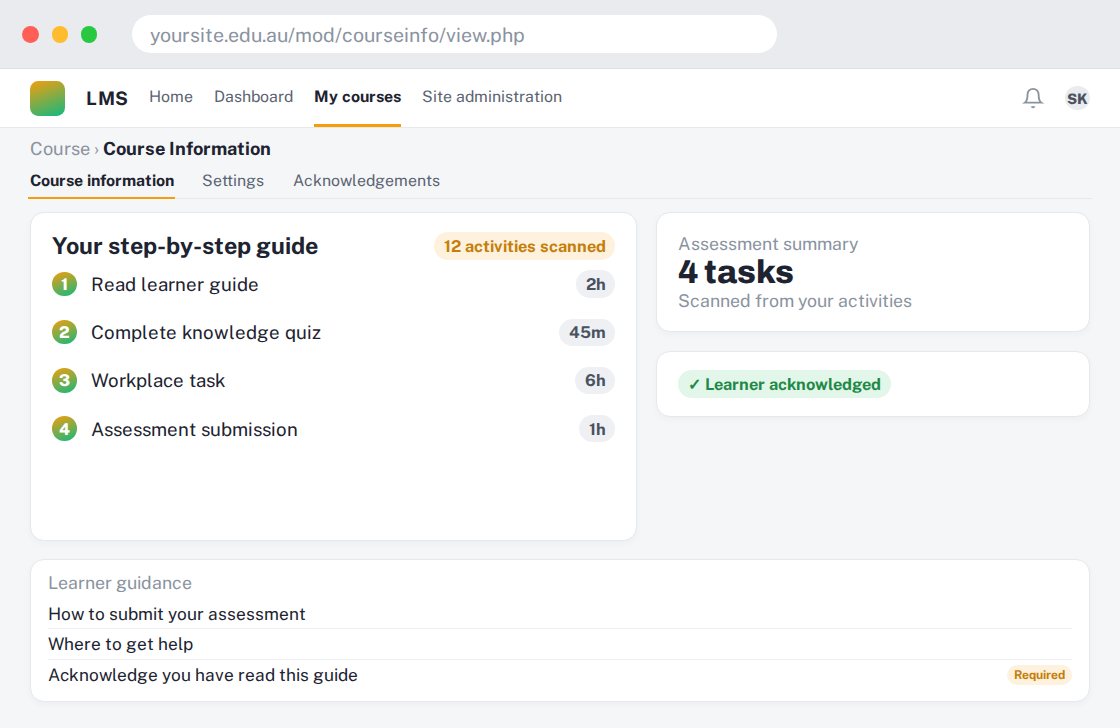Open Complete knowledge quiz step
The width and height of the screenshot is (1120, 728).
(x=333, y=332)
